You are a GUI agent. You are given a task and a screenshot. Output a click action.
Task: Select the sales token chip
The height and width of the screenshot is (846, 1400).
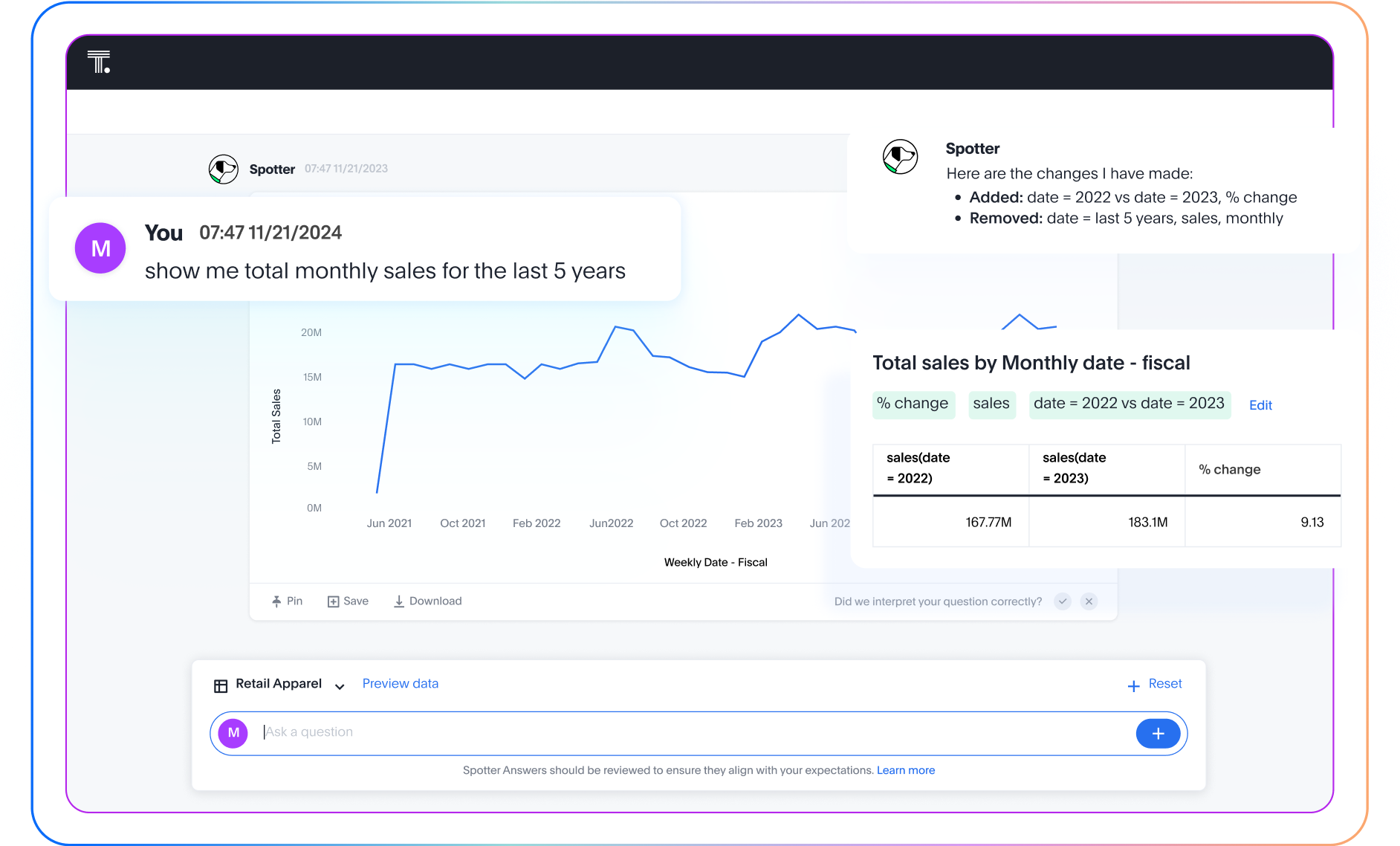click(991, 404)
